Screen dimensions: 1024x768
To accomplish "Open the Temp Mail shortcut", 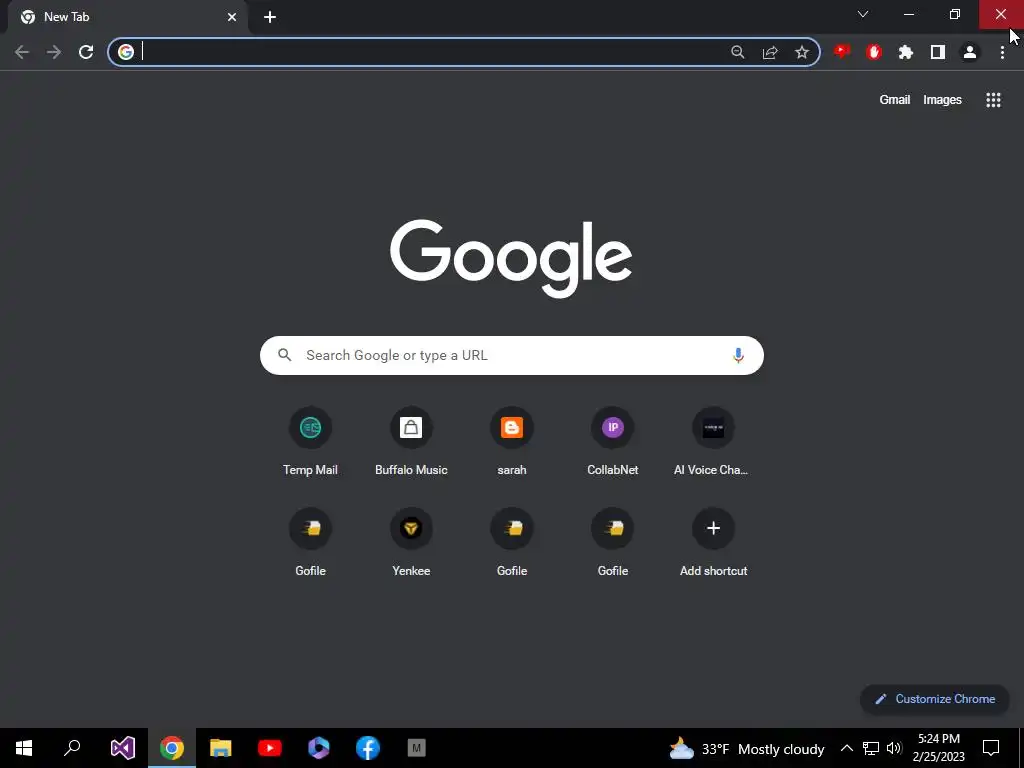I will coord(310,441).
